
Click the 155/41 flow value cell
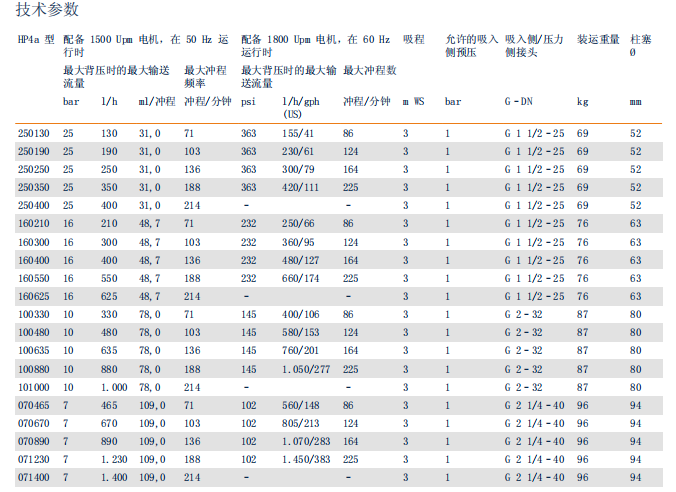tap(299, 133)
